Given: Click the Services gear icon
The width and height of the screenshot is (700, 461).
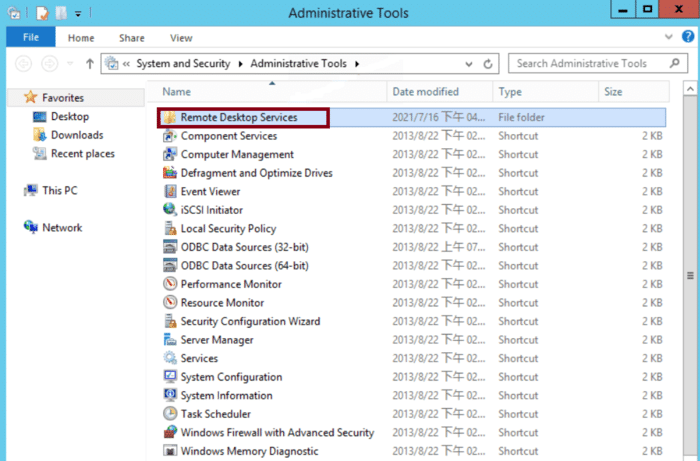Looking at the screenshot, I should [x=170, y=358].
